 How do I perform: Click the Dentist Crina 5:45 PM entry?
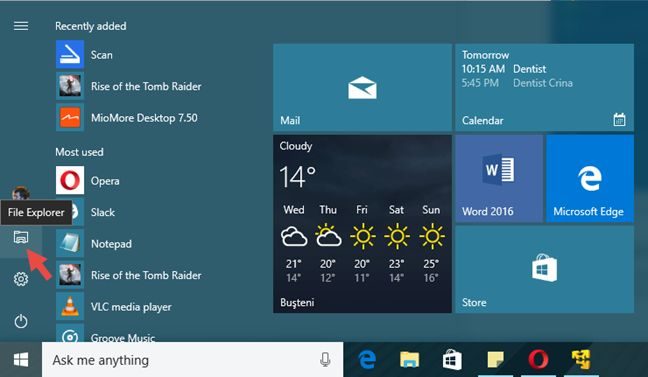[517, 83]
